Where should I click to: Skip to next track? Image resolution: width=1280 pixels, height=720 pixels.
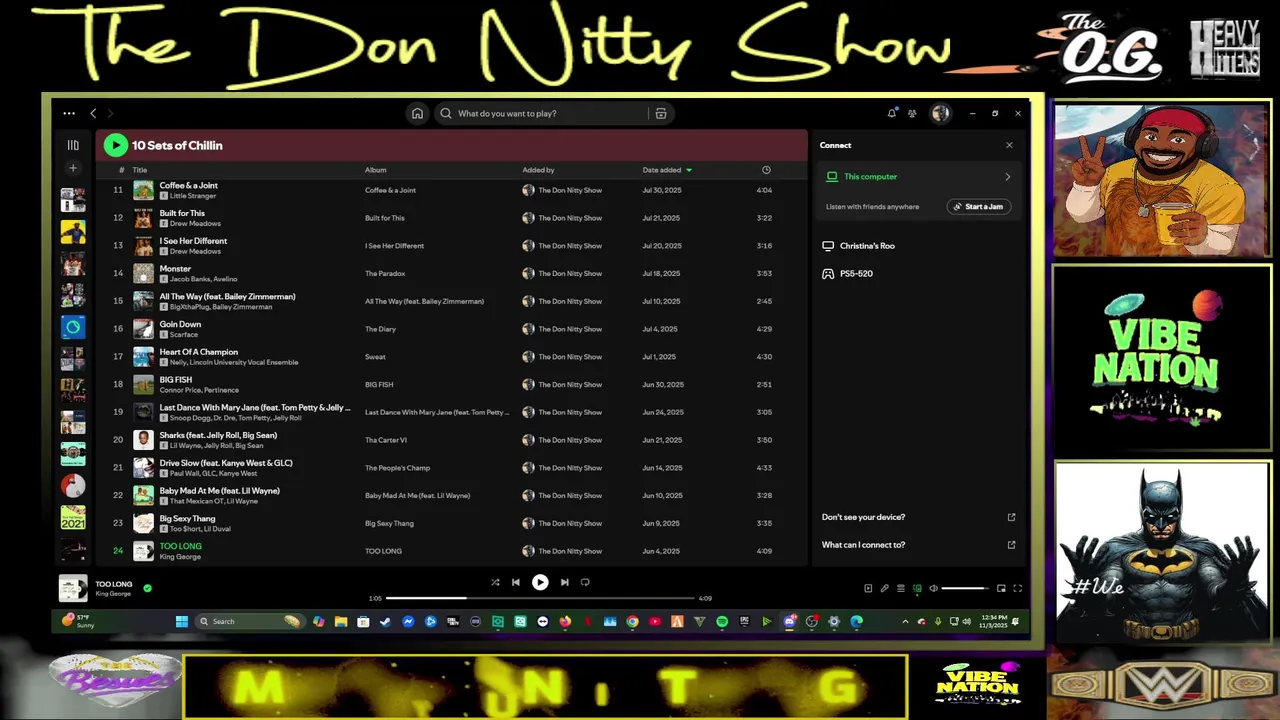564,582
